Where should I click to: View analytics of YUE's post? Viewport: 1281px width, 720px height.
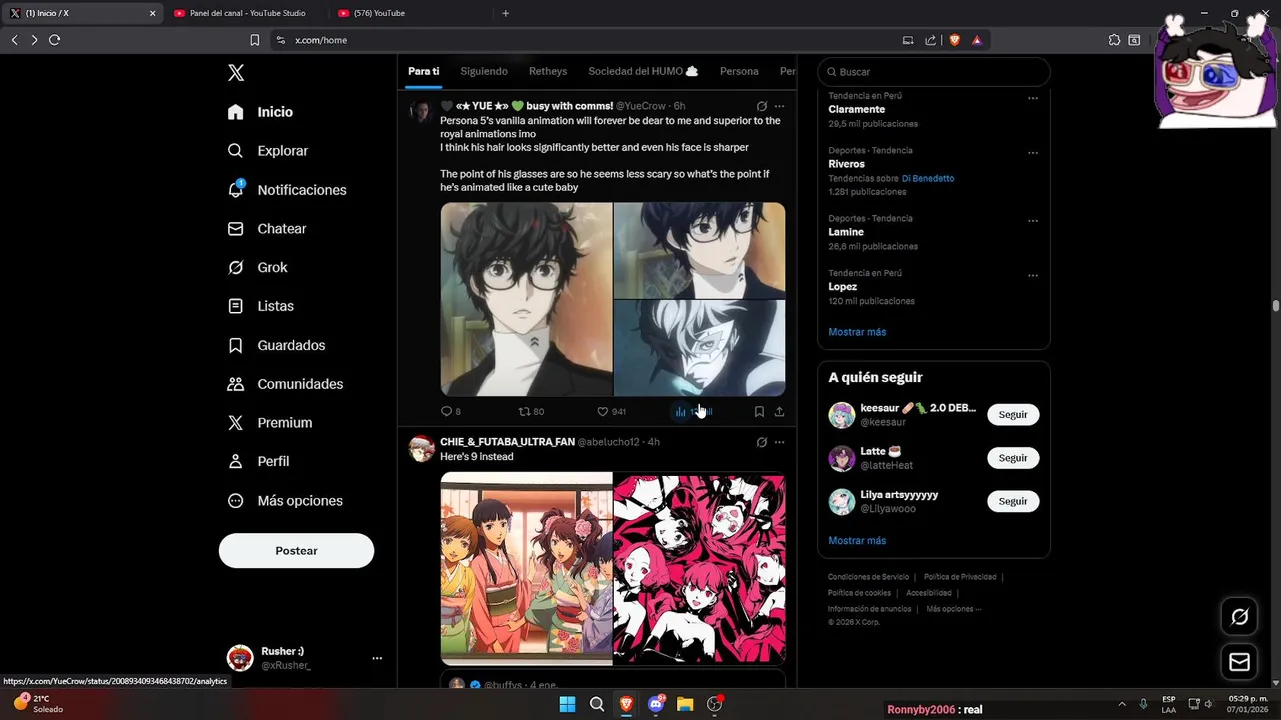pos(693,412)
